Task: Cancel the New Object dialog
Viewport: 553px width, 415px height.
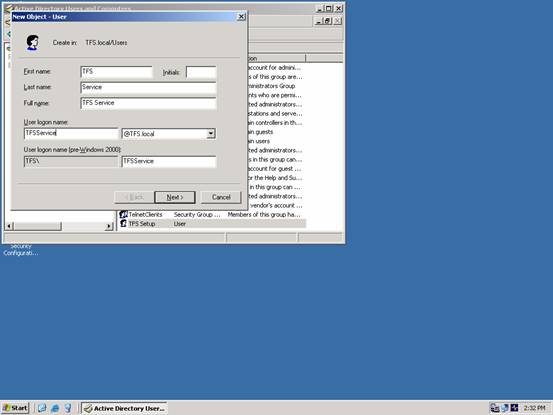Action: [221, 197]
